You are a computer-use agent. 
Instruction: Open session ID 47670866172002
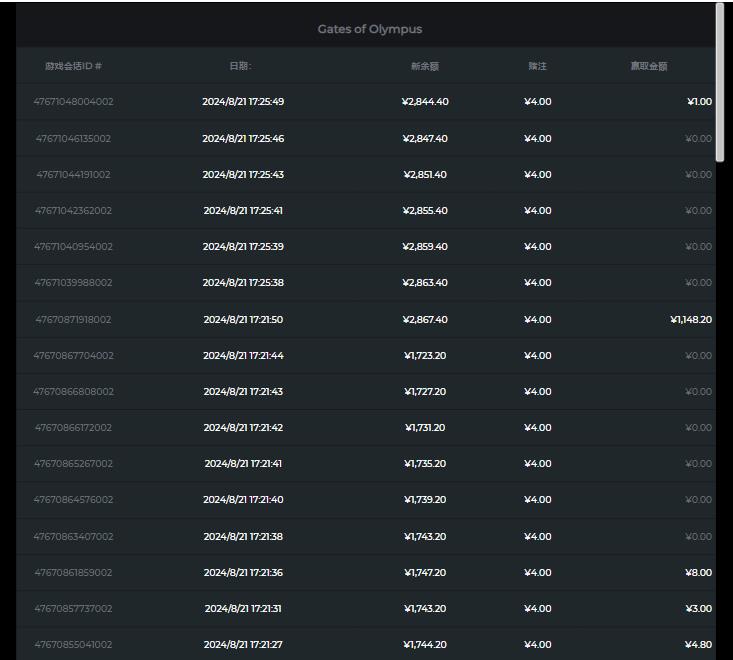pos(73,428)
